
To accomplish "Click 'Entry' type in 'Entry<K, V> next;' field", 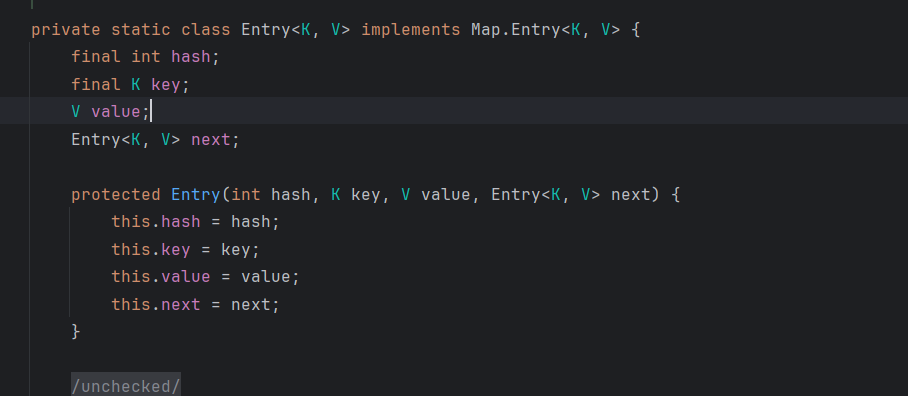I will click(x=96, y=140).
